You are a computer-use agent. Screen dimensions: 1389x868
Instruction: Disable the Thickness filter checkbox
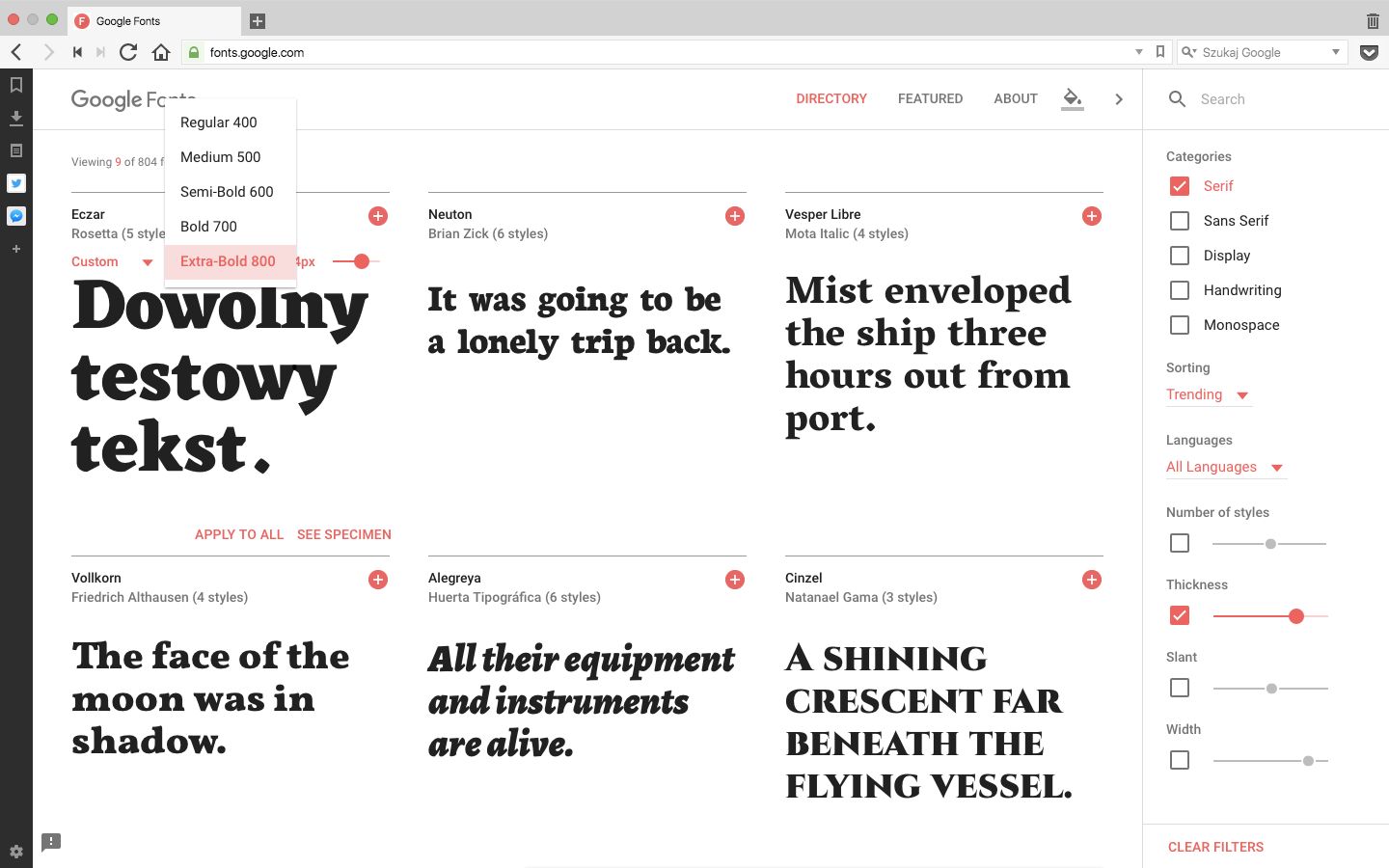pos(1180,615)
